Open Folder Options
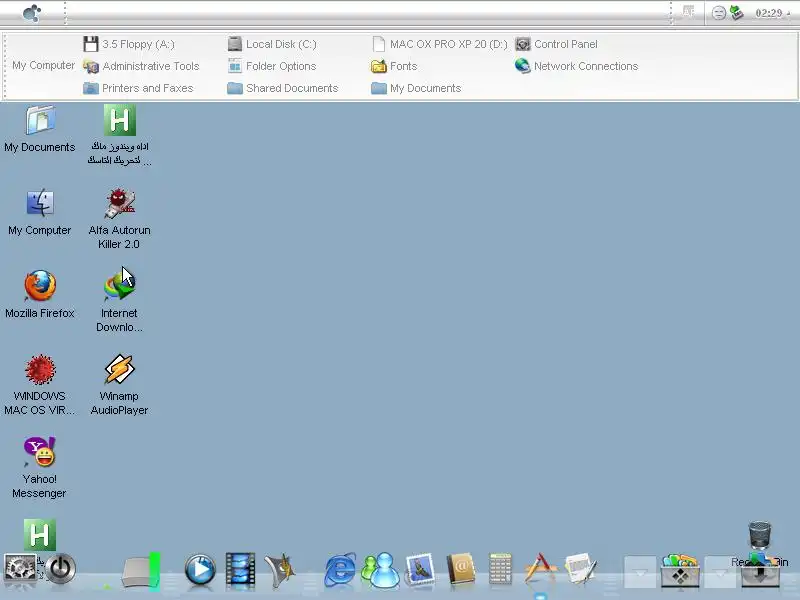 click(272, 66)
